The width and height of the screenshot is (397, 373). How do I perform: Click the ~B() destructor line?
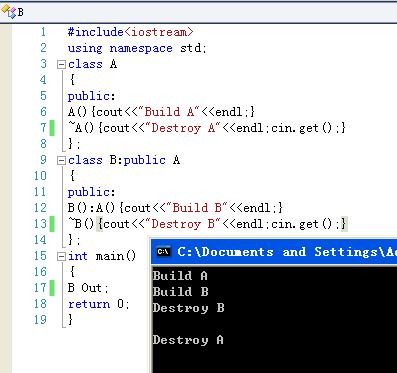click(207, 224)
